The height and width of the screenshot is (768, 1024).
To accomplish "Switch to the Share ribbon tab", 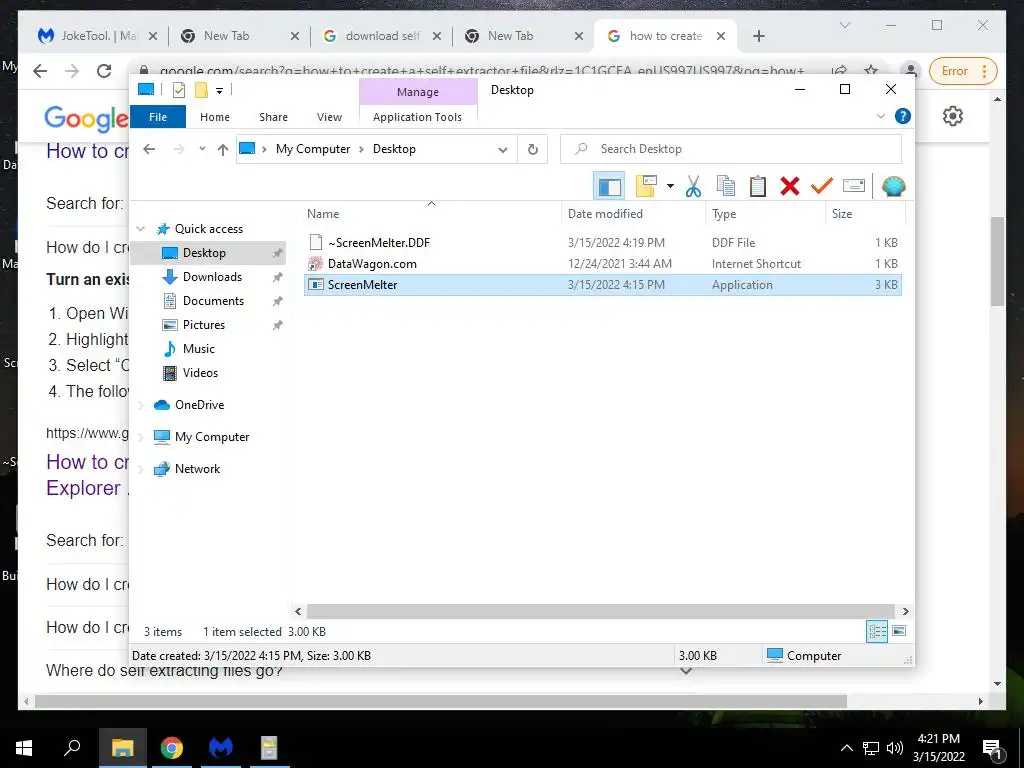I will (273, 117).
